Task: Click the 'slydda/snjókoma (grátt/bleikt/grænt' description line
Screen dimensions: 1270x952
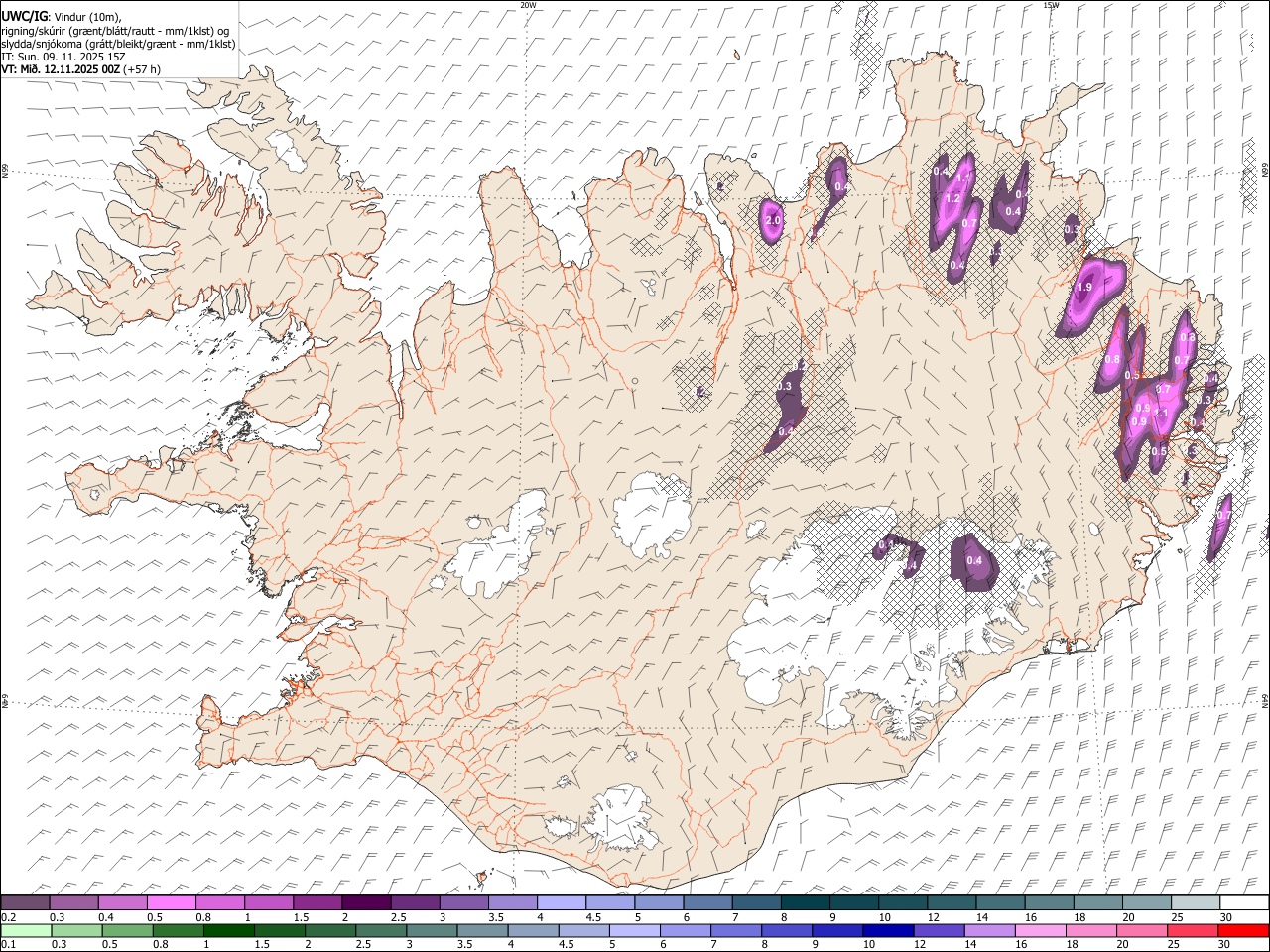Action: coord(118,44)
